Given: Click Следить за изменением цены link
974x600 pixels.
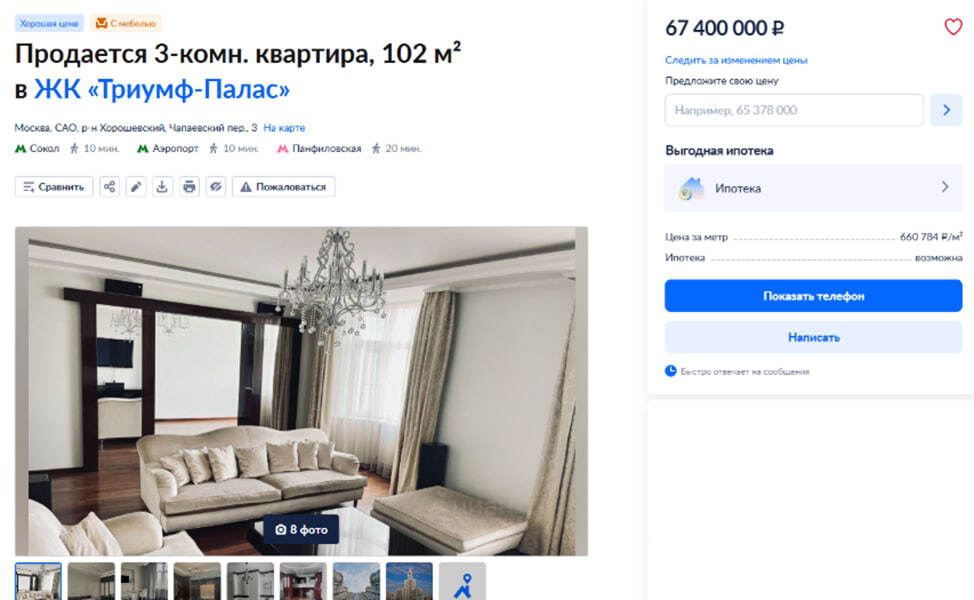Looking at the screenshot, I should 736,60.
